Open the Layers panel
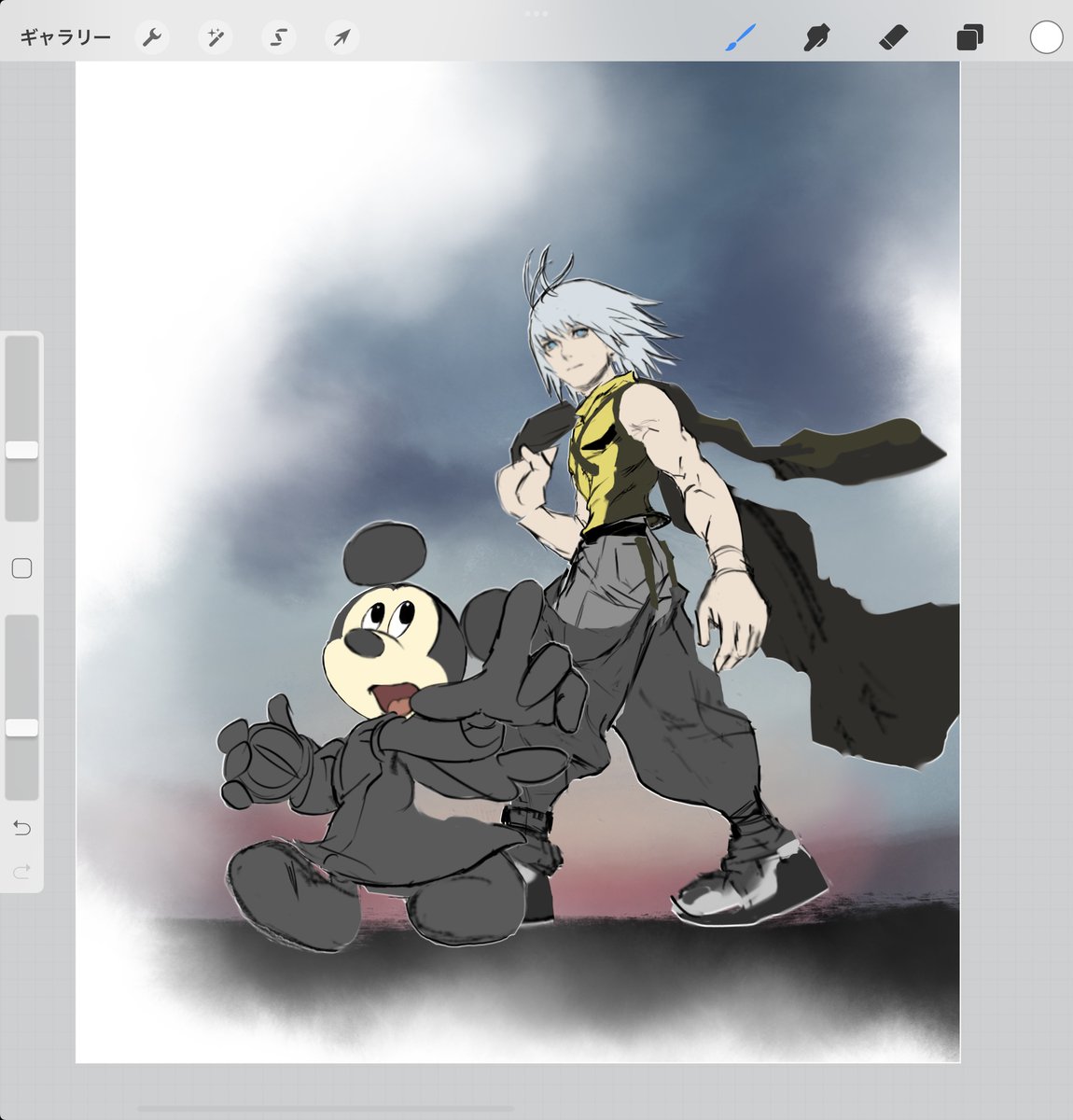 point(969,38)
